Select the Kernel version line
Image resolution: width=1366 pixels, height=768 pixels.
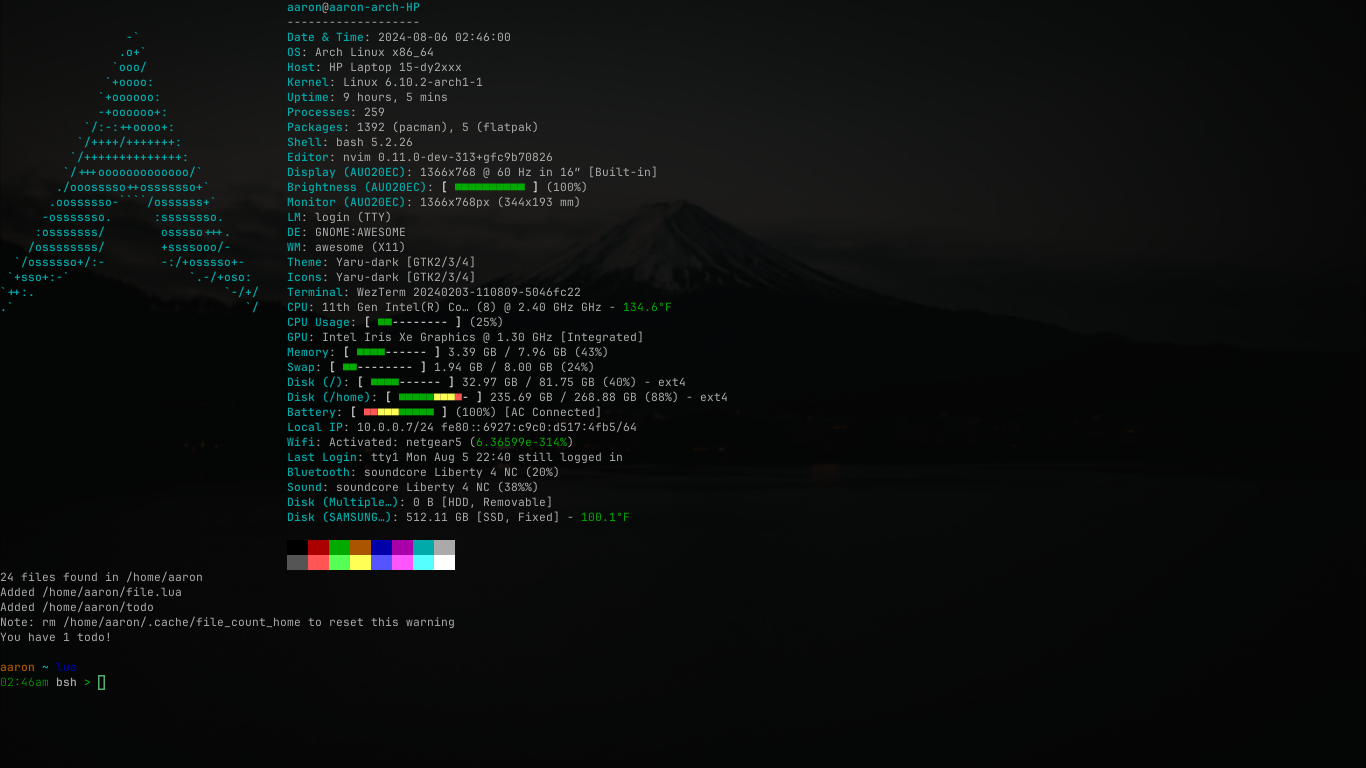(x=385, y=82)
